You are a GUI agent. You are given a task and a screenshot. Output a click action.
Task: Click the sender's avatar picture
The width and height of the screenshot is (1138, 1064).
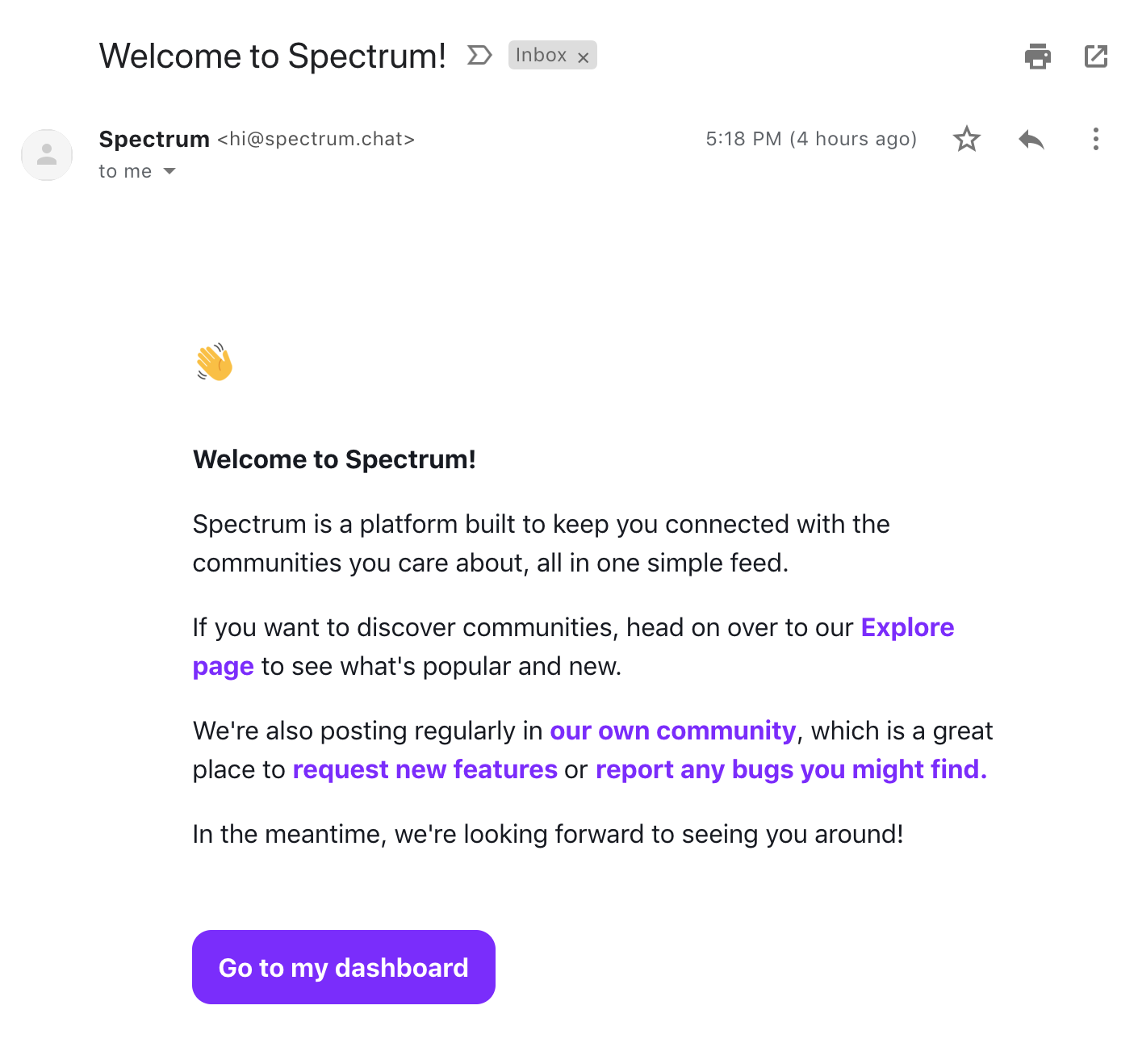[47, 154]
